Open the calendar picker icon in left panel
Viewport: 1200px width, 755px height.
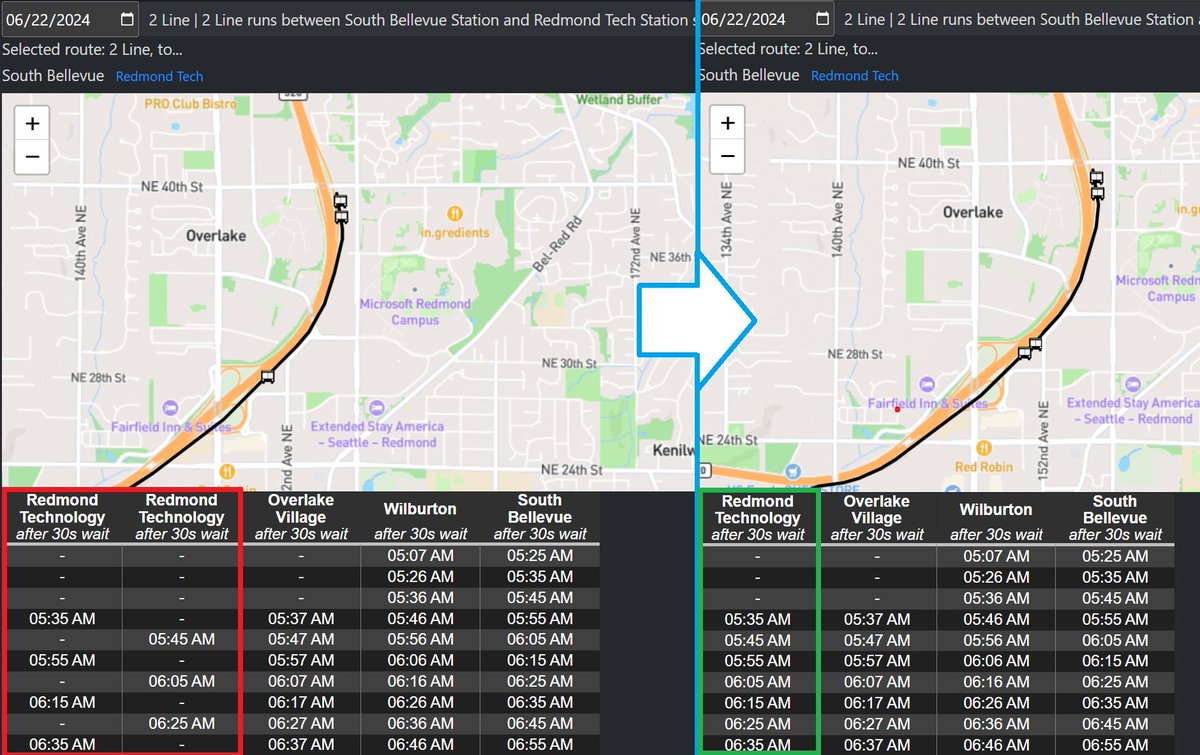[x=126, y=19]
